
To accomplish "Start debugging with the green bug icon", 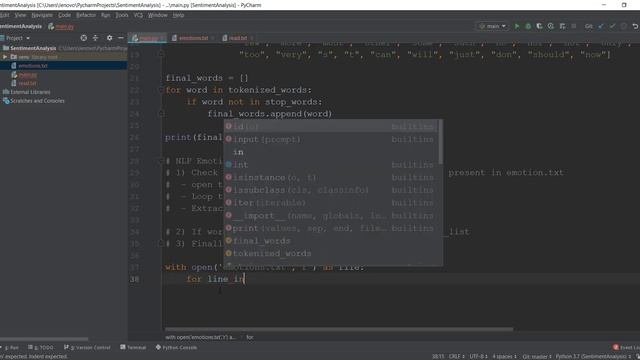I will [x=528, y=26].
